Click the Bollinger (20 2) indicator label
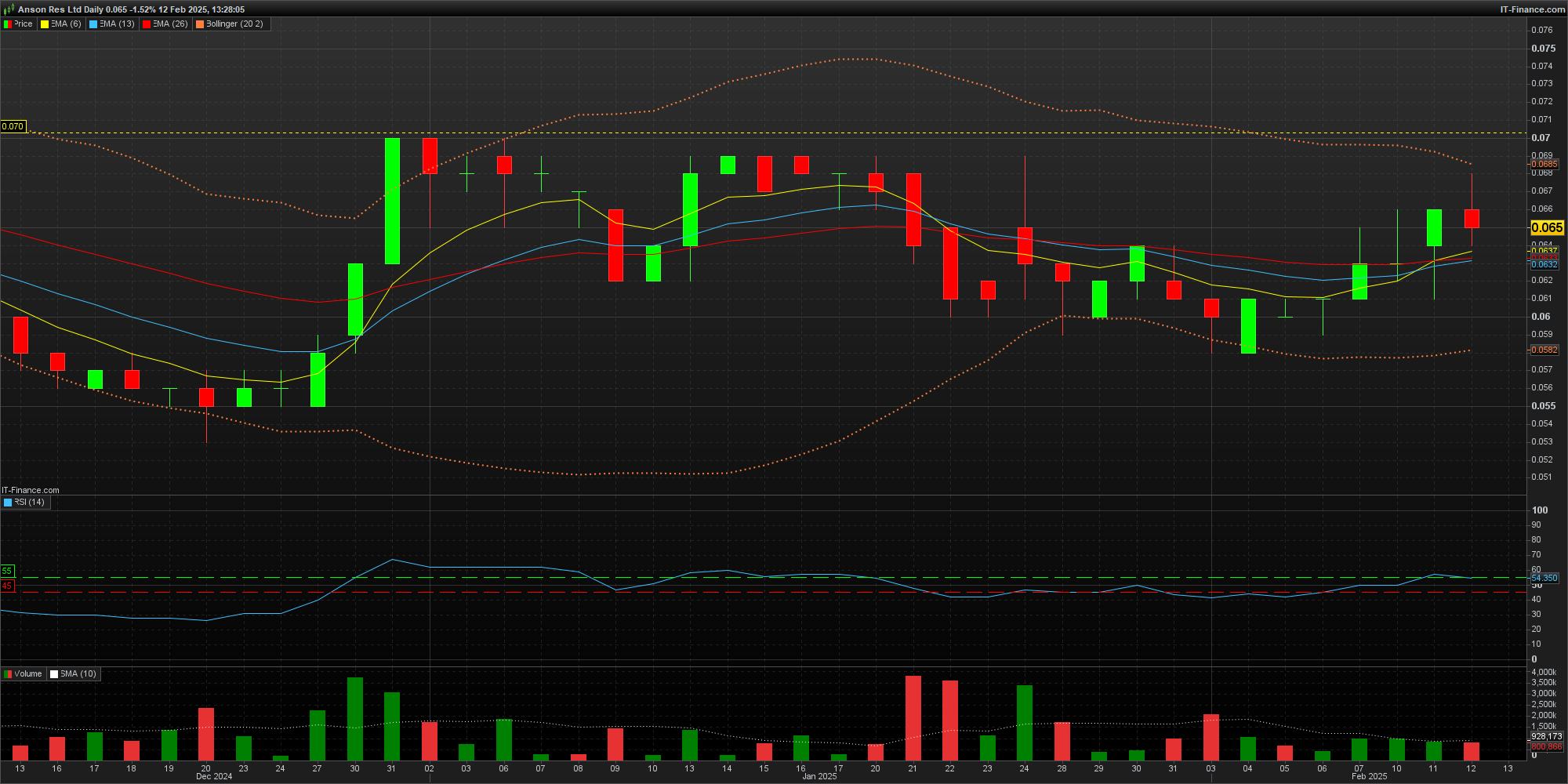The width and height of the screenshot is (1568, 784). (x=234, y=24)
